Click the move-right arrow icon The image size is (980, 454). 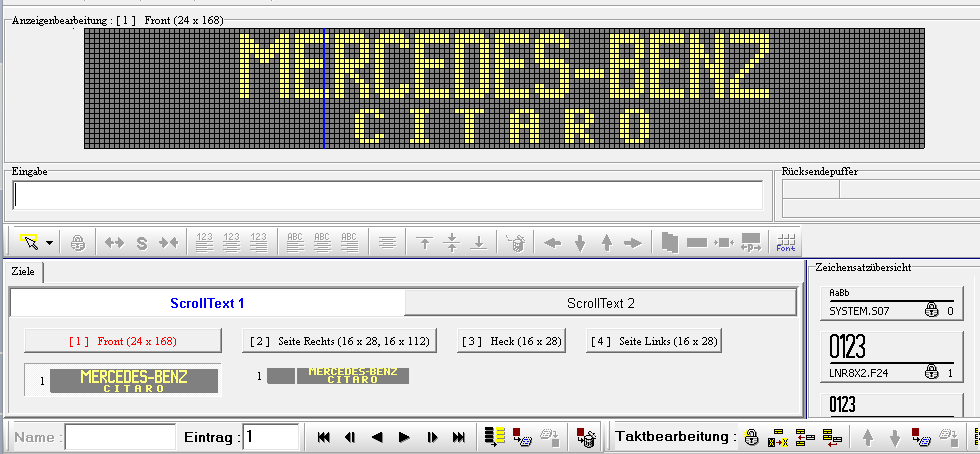coord(633,243)
